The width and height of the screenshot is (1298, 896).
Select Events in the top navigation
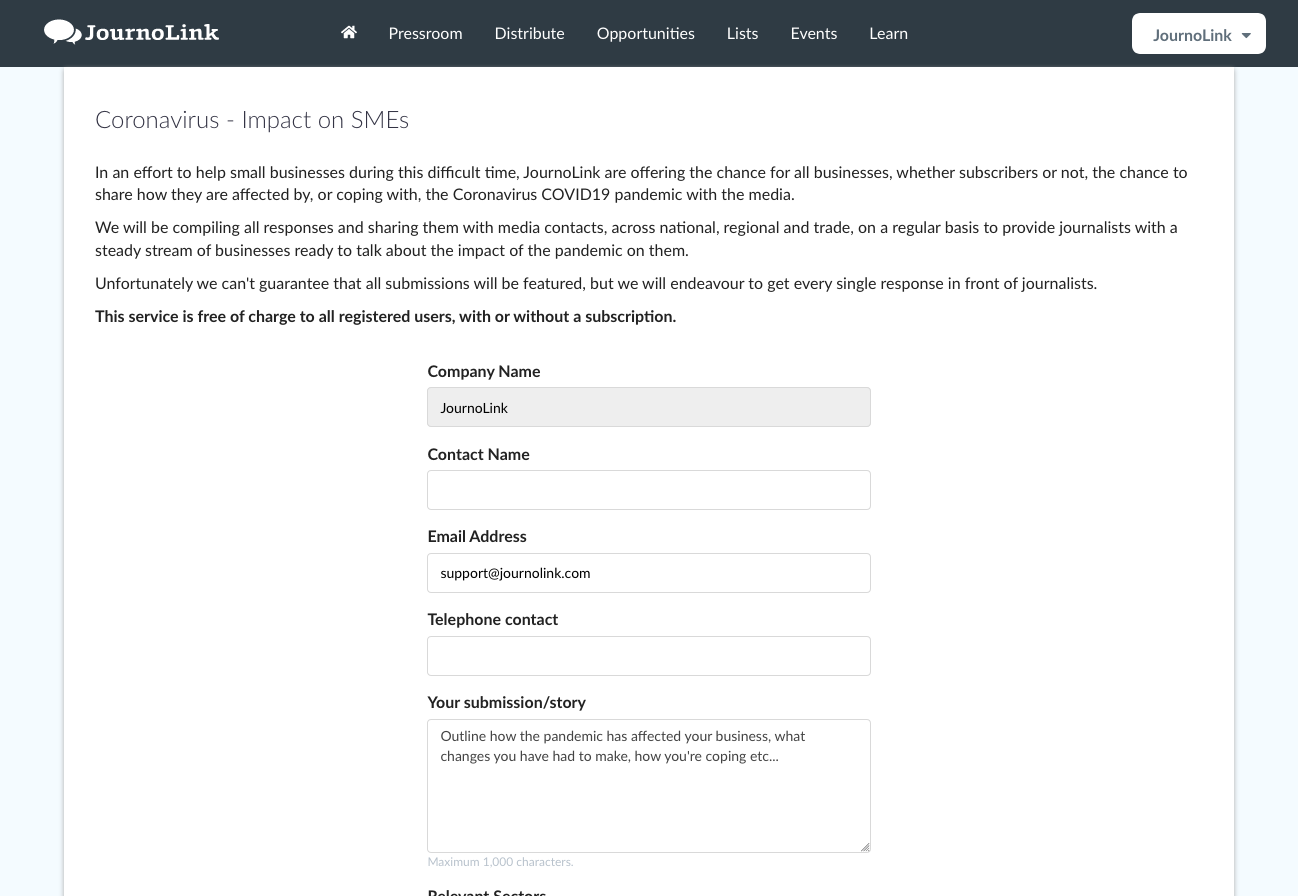tap(813, 33)
